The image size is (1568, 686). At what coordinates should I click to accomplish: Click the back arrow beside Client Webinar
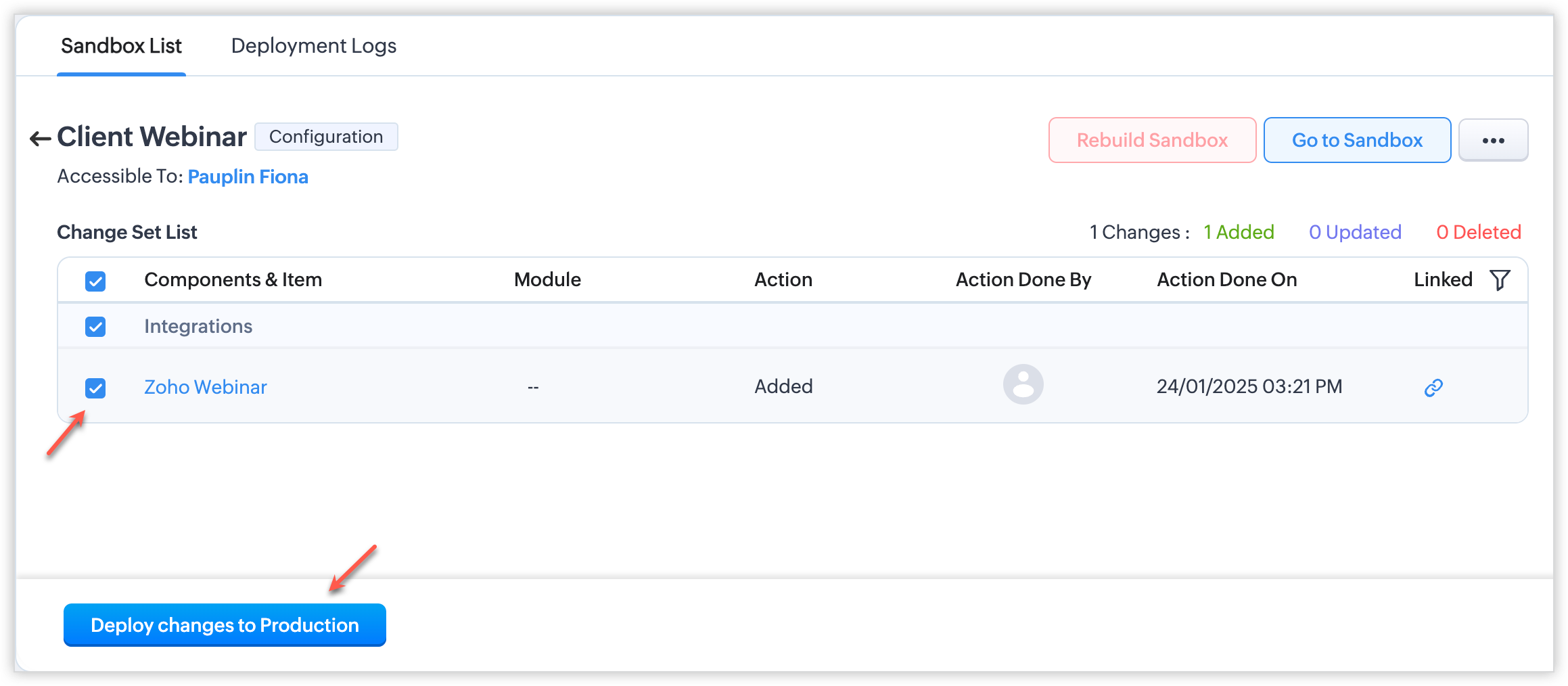click(x=40, y=139)
